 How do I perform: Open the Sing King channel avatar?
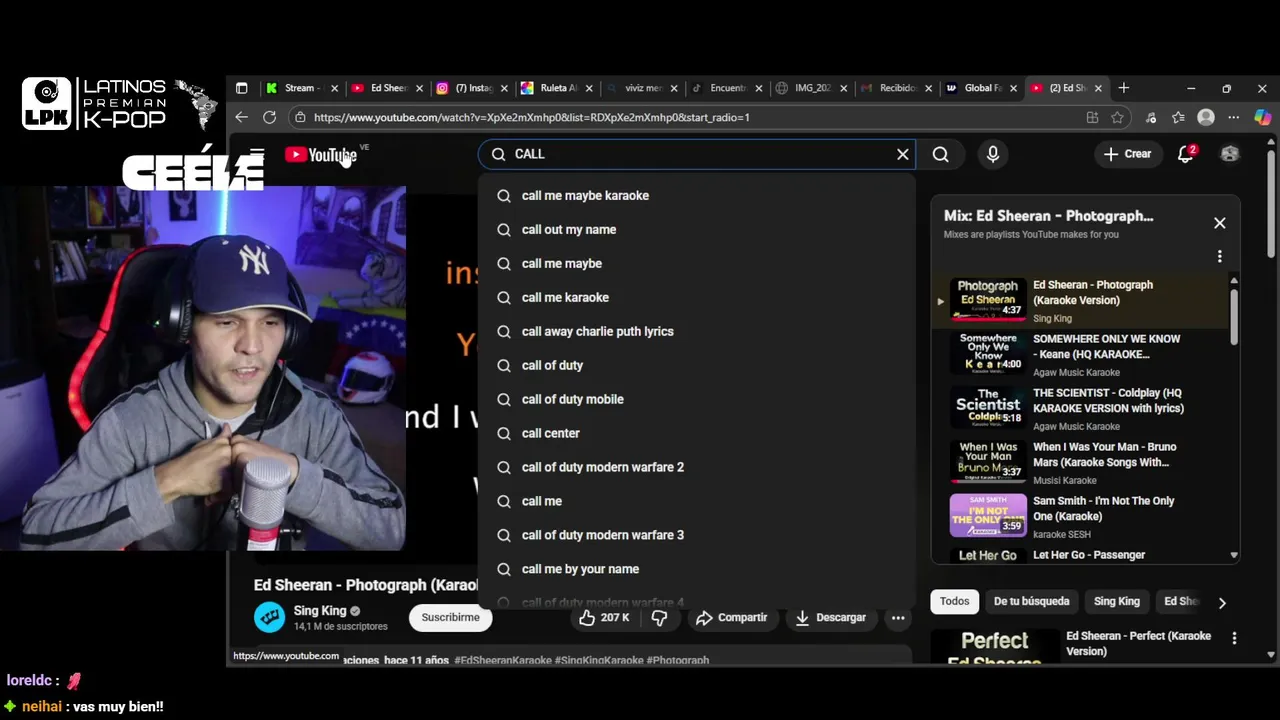tap(269, 617)
